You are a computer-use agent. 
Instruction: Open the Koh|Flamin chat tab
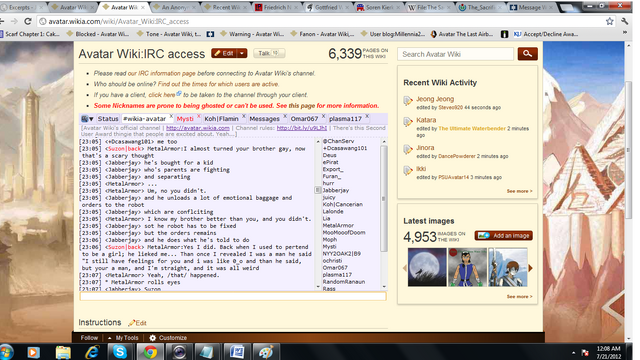point(221,119)
